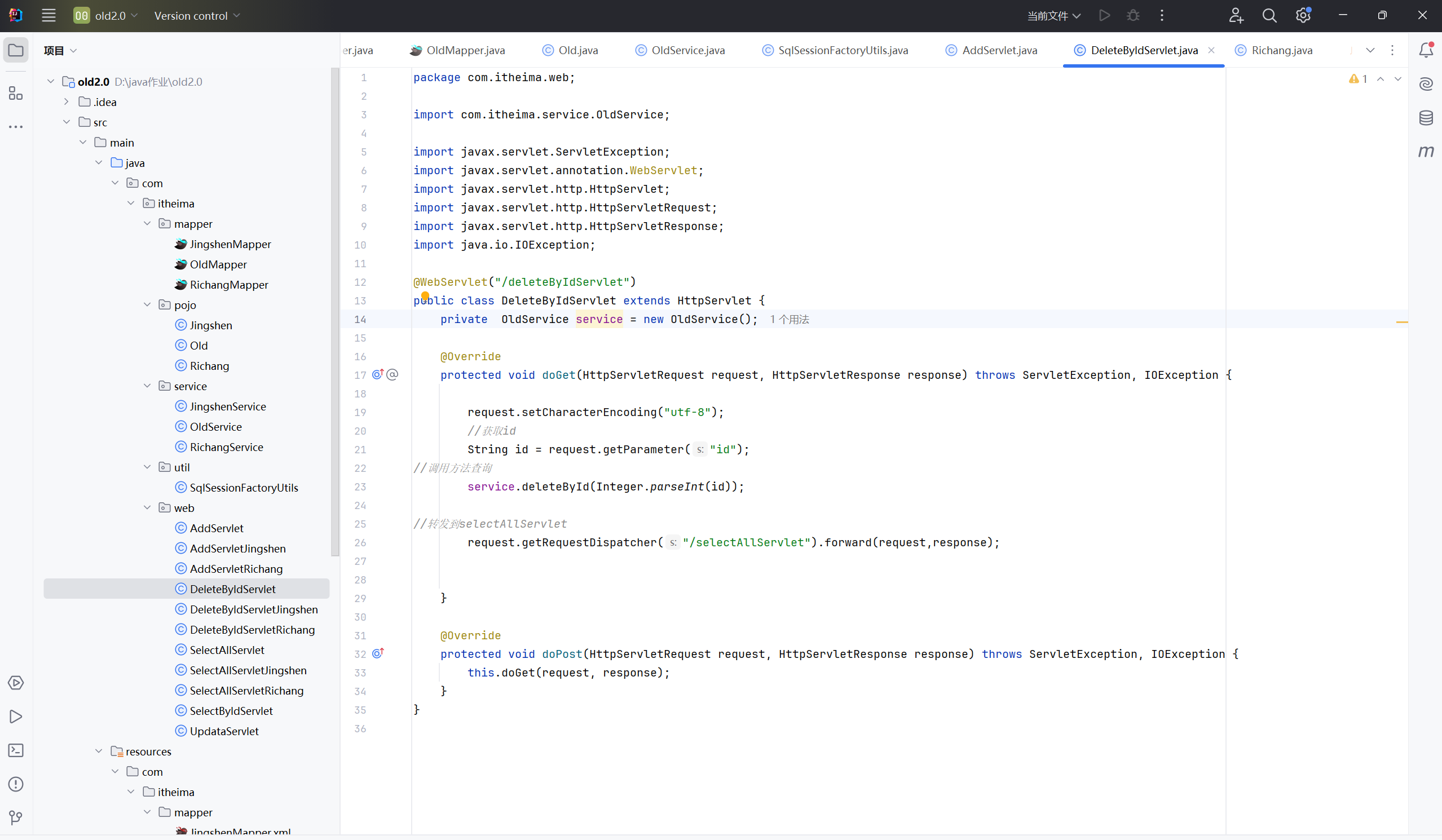The height and width of the screenshot is (840, 1442).
Task: Close the DeleteByIdServlet.java tab
Action: [1211, 50]
